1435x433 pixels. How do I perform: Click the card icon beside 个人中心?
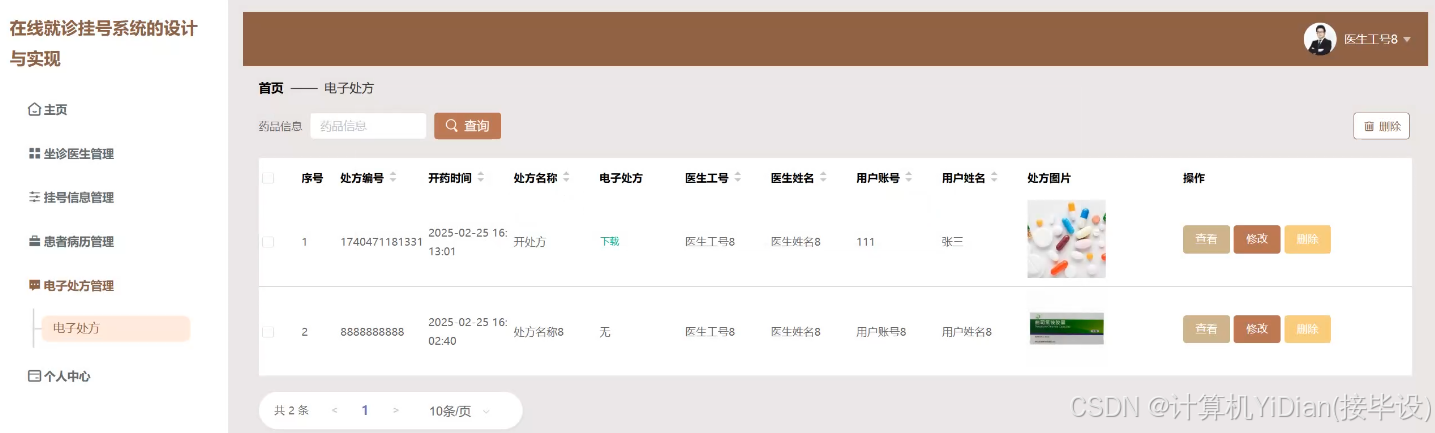[34, 377]
